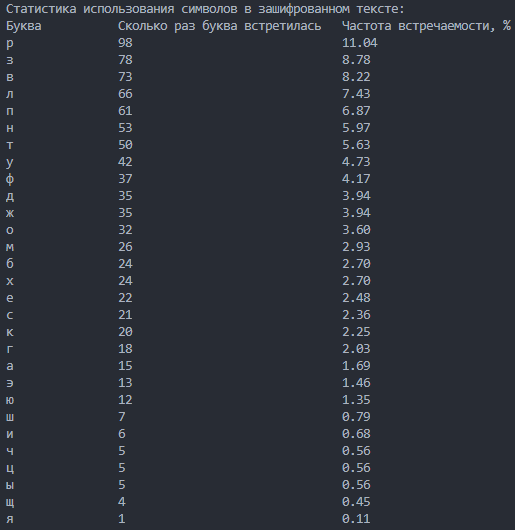Select the letter 'у' row label
The image size is (515, 530).
pyautogui.click(x=10, y=163)
